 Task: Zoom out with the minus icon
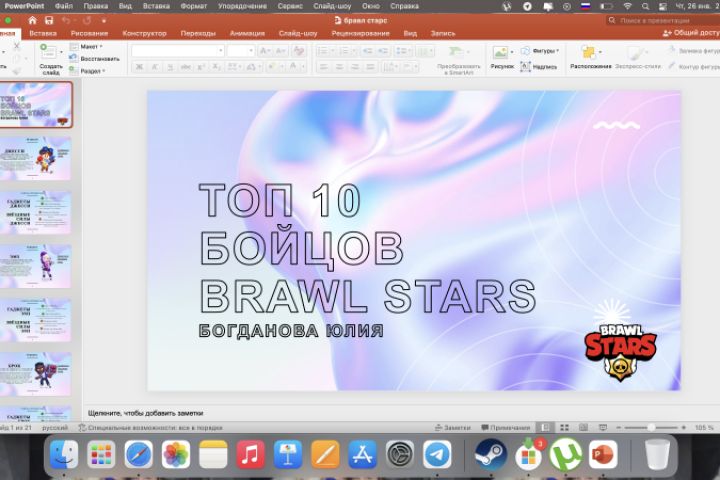(619, 428)
